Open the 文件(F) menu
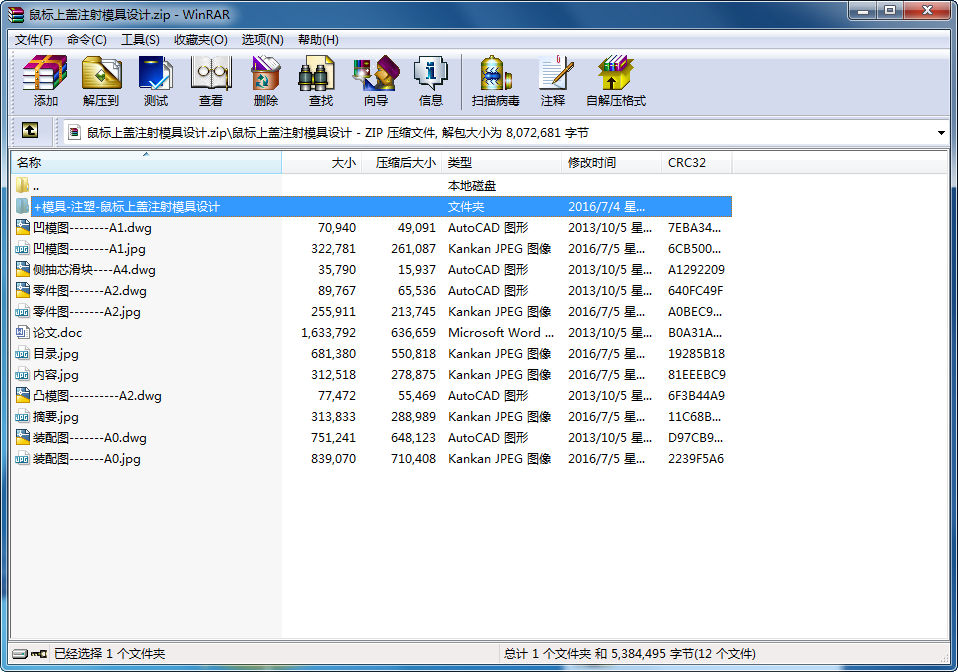 34,40
